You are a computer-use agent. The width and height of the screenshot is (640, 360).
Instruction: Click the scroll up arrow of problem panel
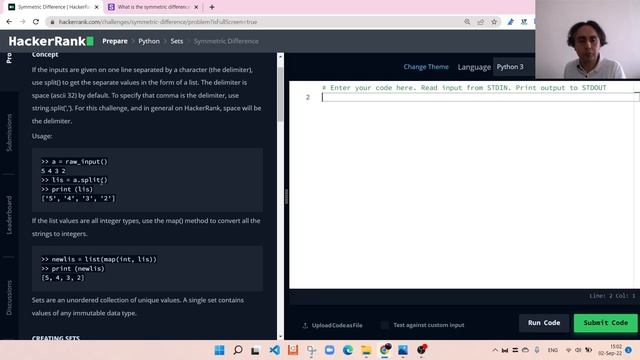280,57
